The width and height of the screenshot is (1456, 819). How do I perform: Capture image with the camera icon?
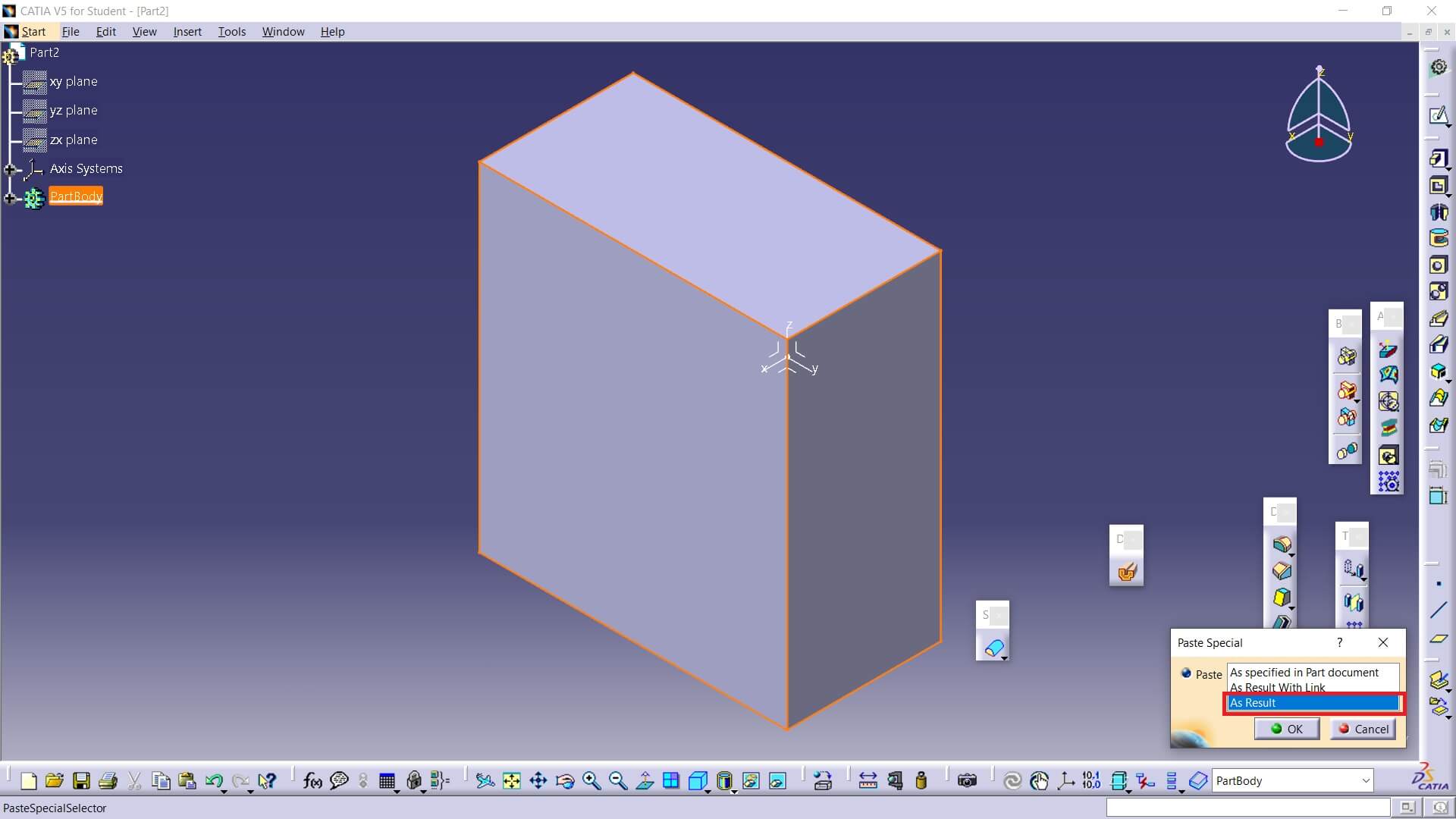(x=967, y=780)
